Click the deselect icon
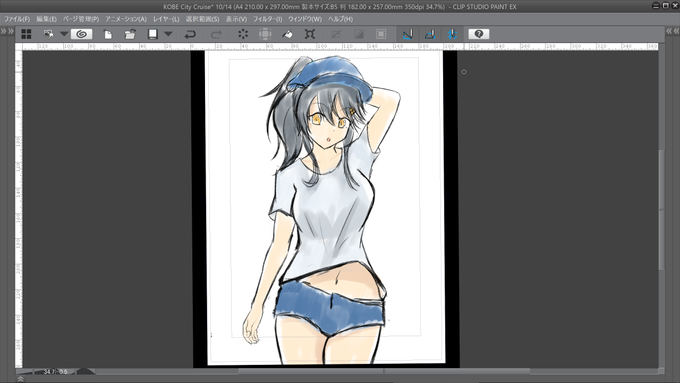 336,34
